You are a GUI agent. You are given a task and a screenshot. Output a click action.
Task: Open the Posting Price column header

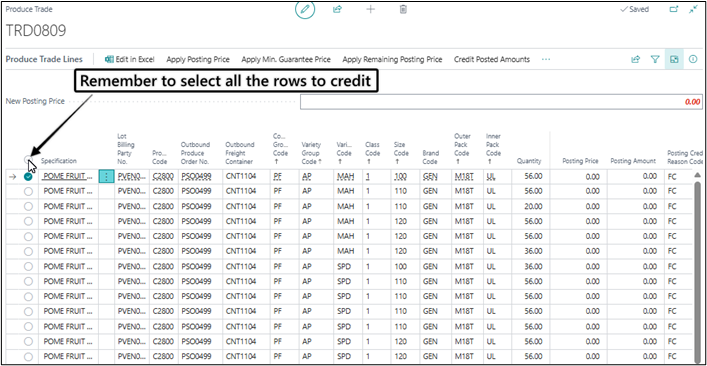tap(580, 161)
